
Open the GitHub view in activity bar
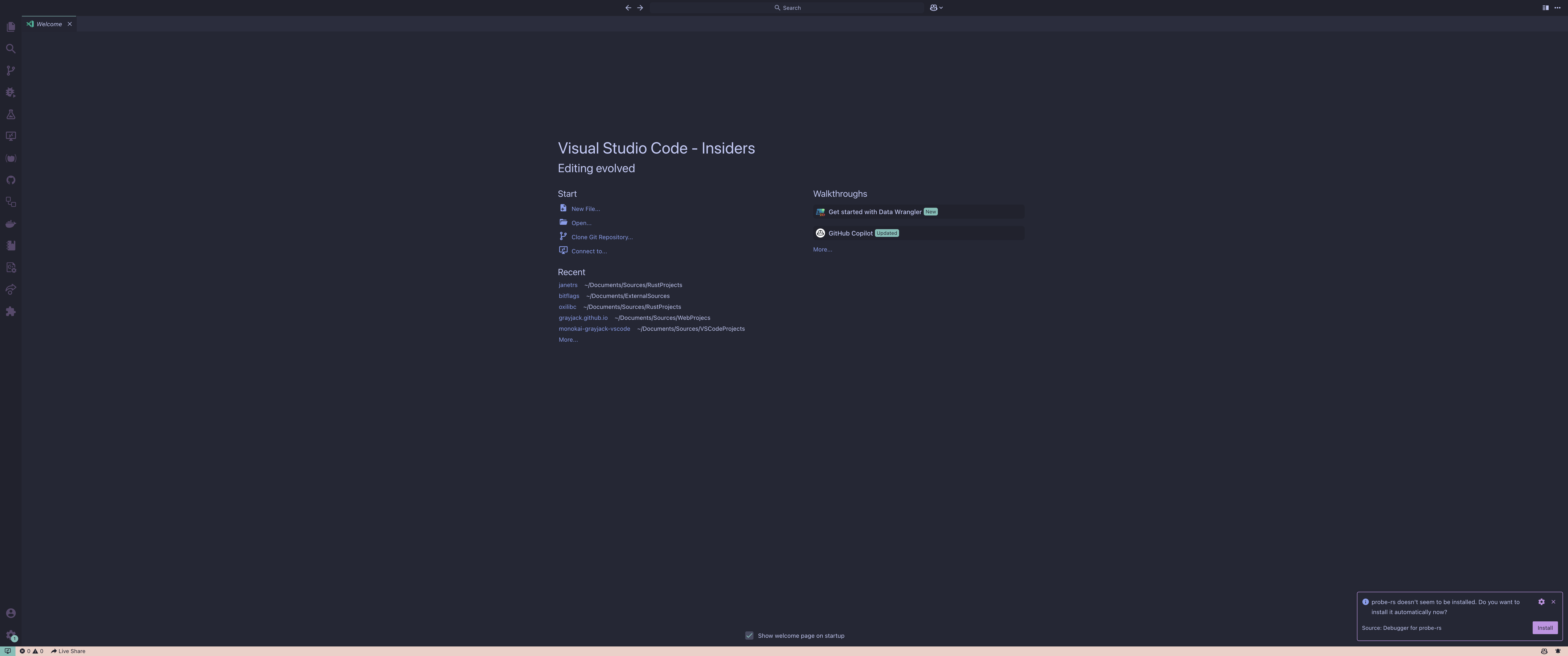(10, 180)
